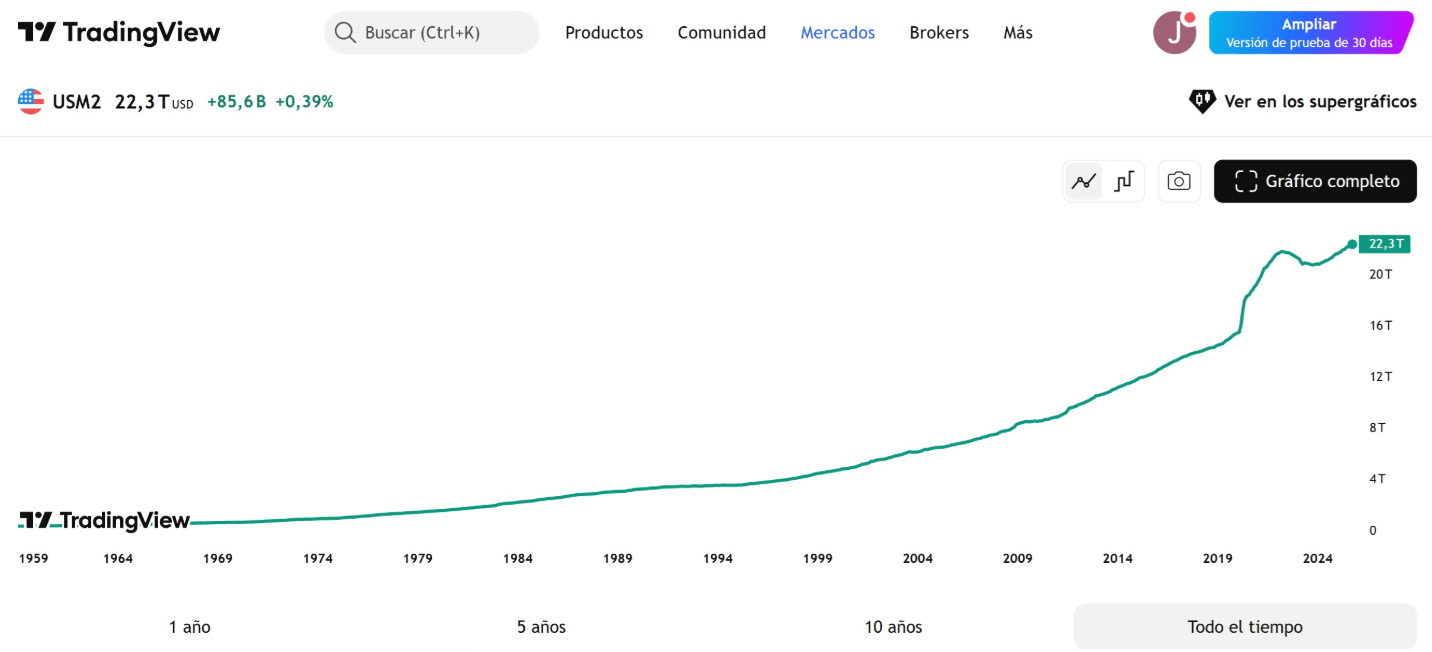Open the snapshot camera icon
Screen dimensions: 1432x652
click(1179, 181)
